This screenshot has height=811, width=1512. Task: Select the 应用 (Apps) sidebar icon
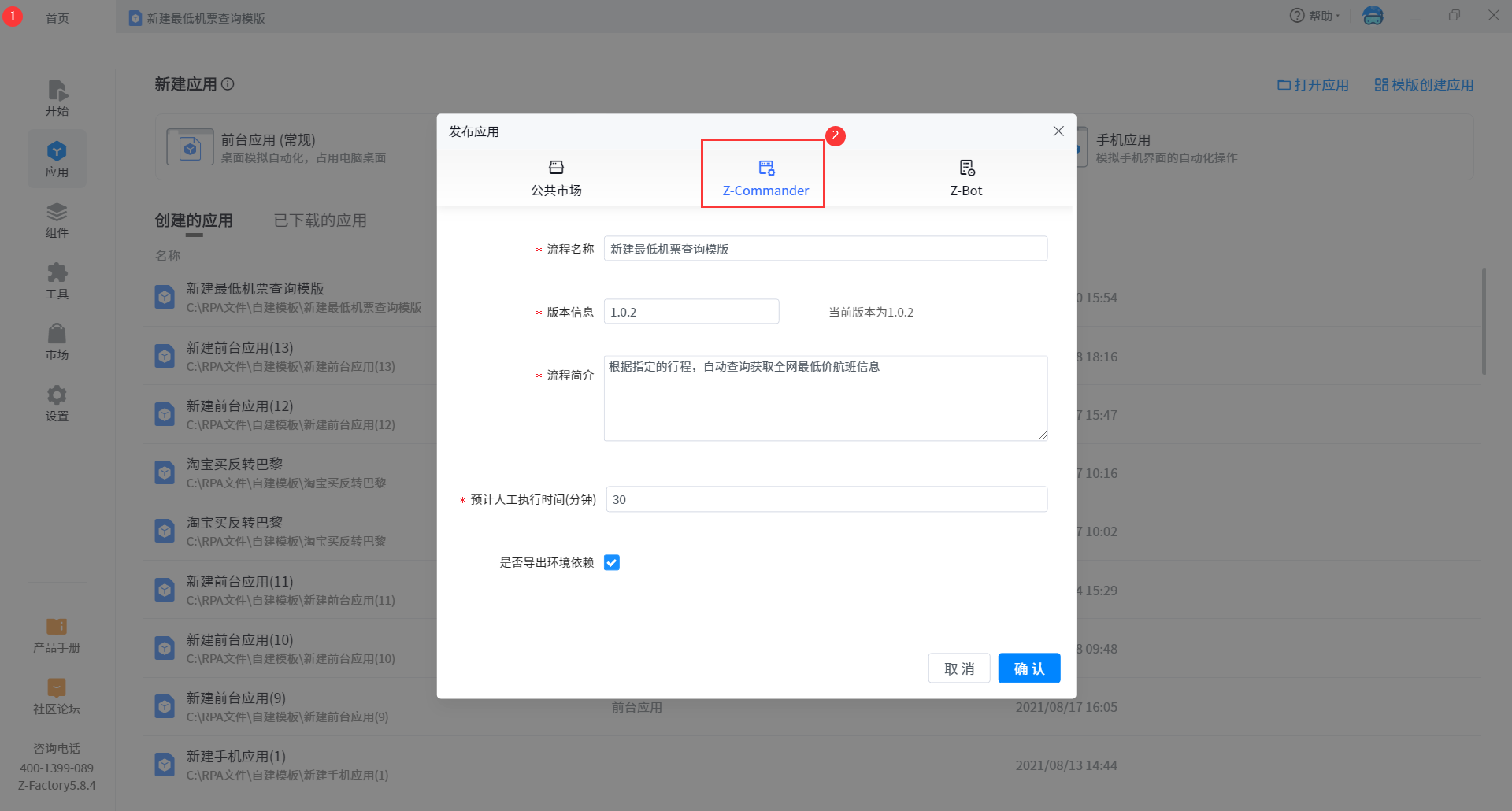click(x=57, y=158)
